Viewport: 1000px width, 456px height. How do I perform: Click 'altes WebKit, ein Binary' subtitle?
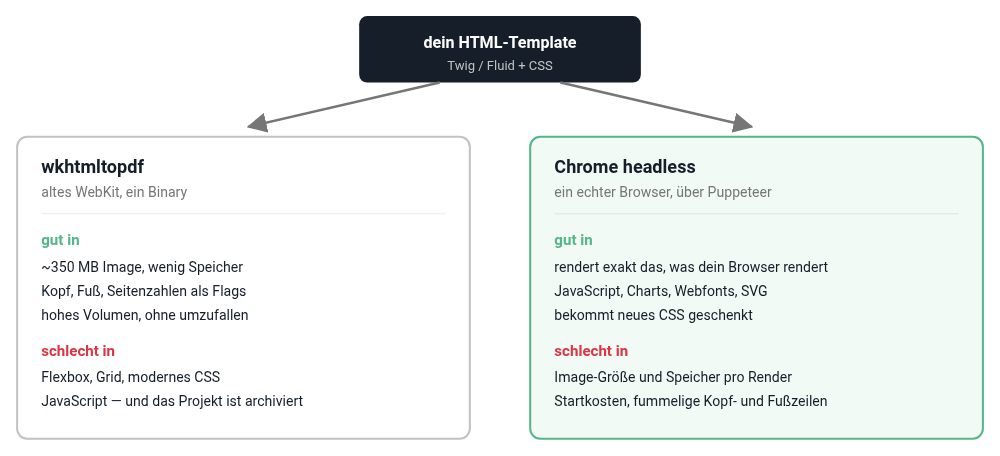[114, 192]
